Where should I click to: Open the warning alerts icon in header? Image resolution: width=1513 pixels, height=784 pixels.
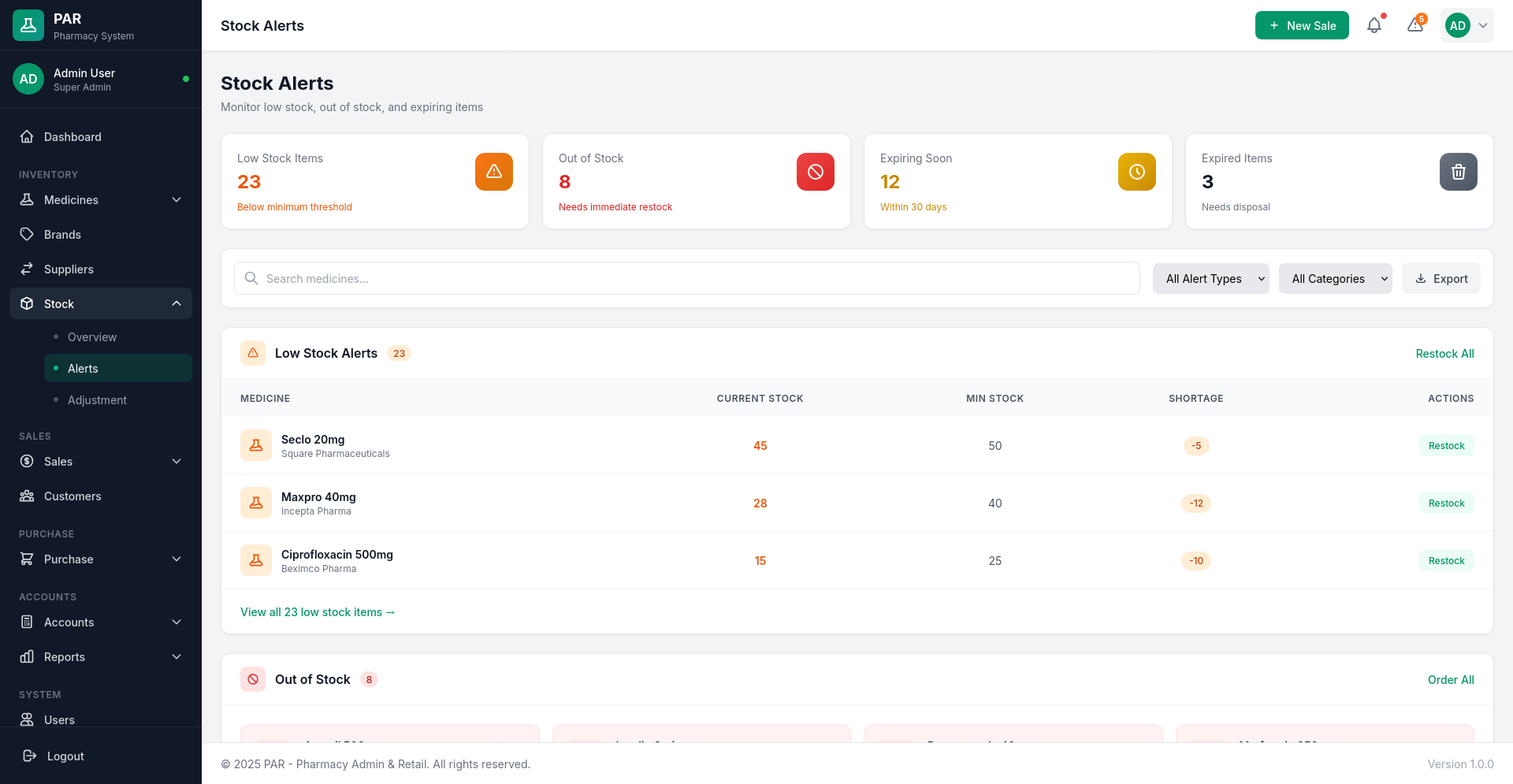(1415, 25)
